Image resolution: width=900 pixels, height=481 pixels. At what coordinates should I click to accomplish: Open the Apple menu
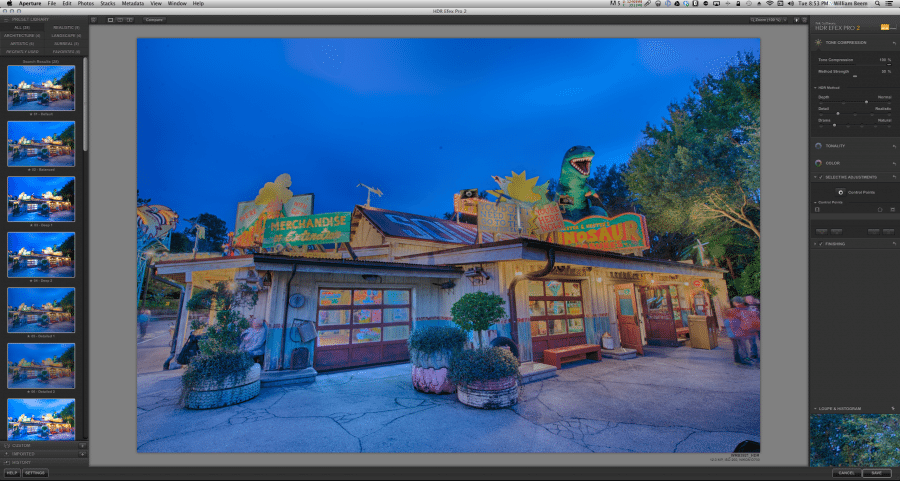(9, 3)
